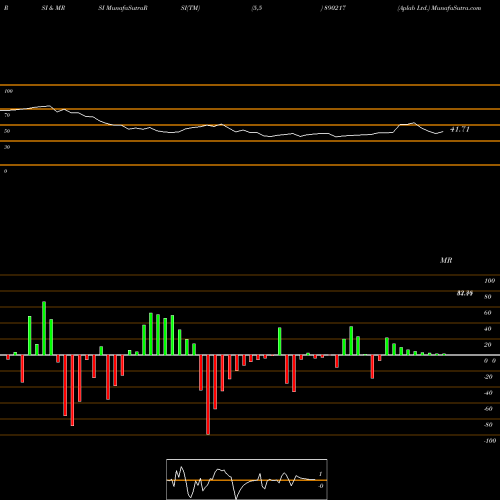The image size is (500, 500).
Task: Click the 100 label on RSI axis
Action: [x=8, y=91]
